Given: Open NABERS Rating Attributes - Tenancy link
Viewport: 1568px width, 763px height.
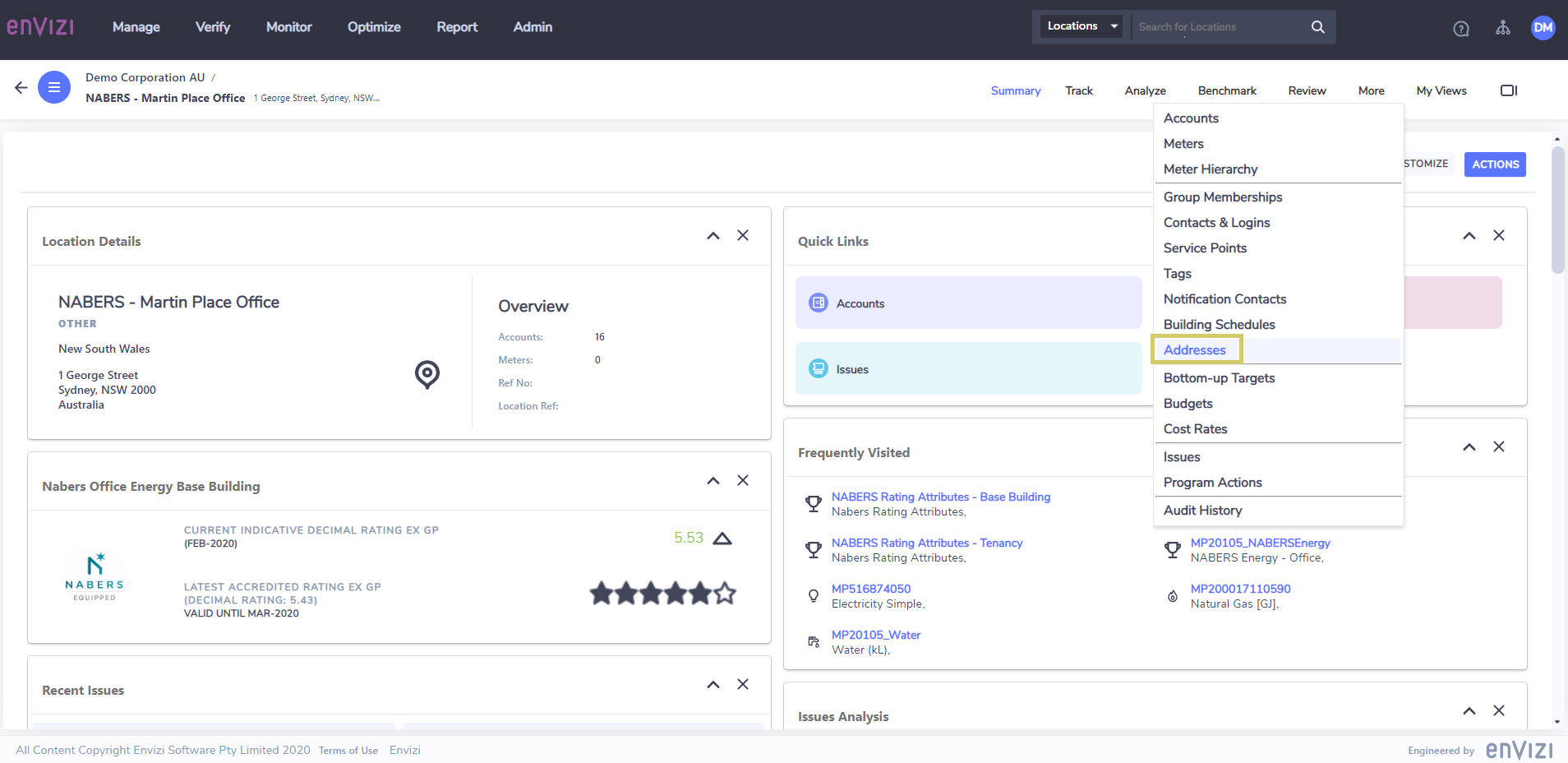Looking at the screenshot, I should pos(927,543).
